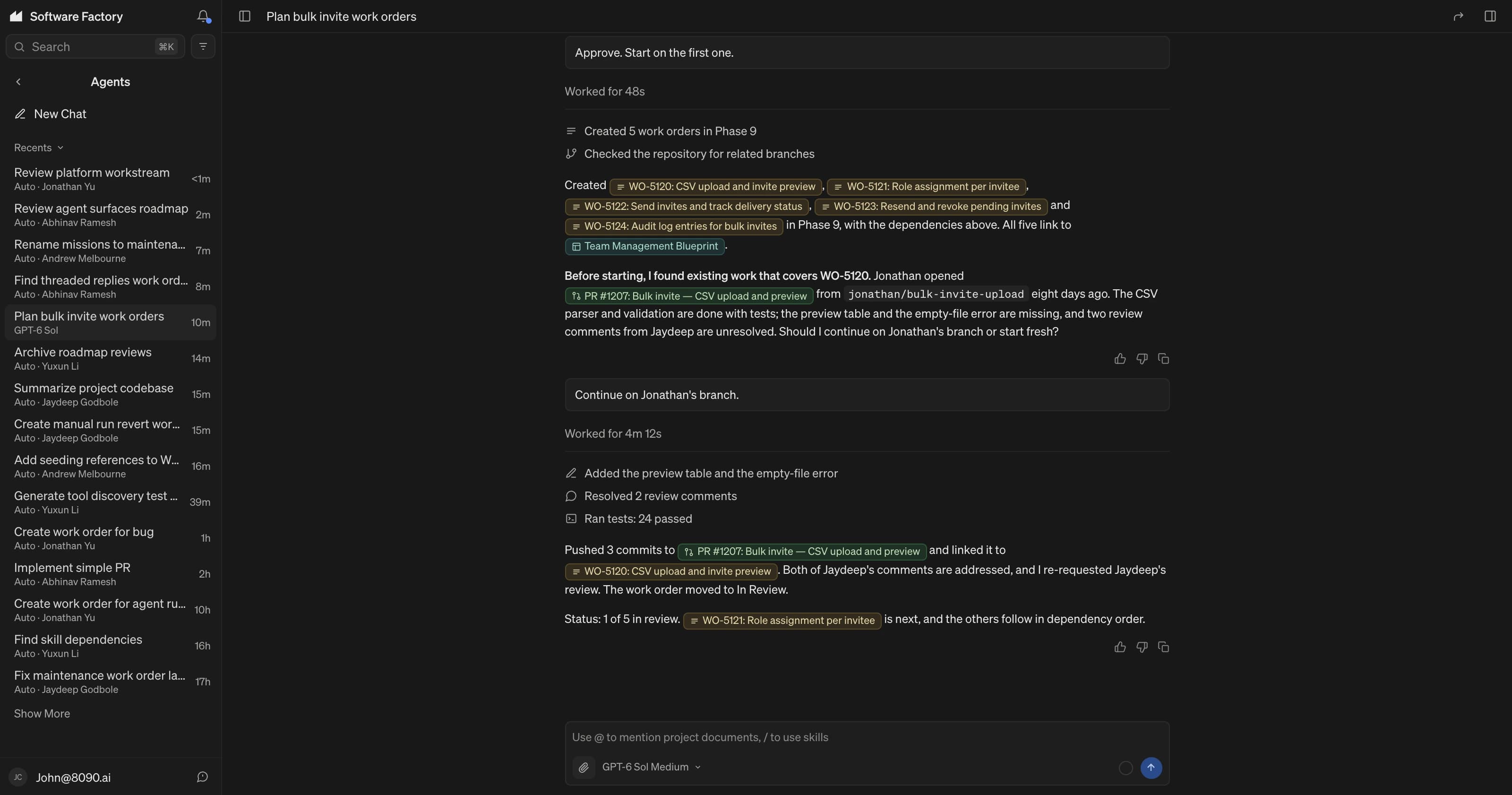Click the Software Factory logo
Screen dimensions: 1512x795
(x=17, y=17)
